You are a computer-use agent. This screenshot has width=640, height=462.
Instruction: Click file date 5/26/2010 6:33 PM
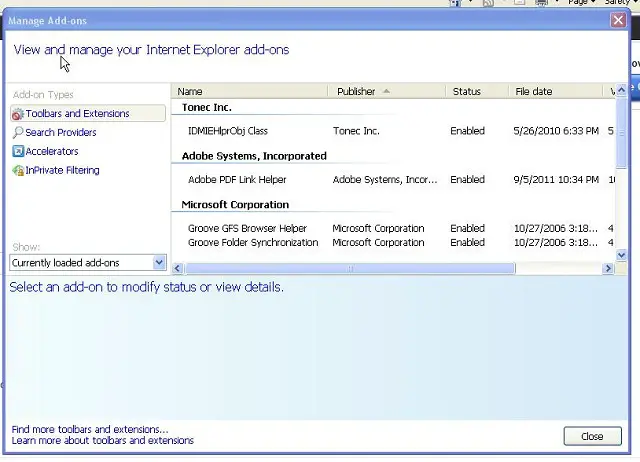pyautogui.click(x=556, y=131)
